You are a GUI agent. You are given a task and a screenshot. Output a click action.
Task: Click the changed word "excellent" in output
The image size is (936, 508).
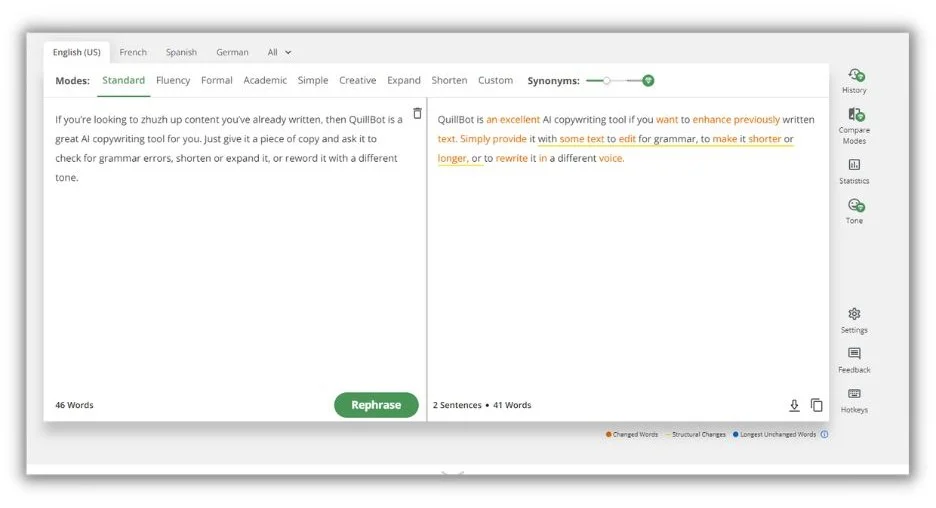(519, 119)
